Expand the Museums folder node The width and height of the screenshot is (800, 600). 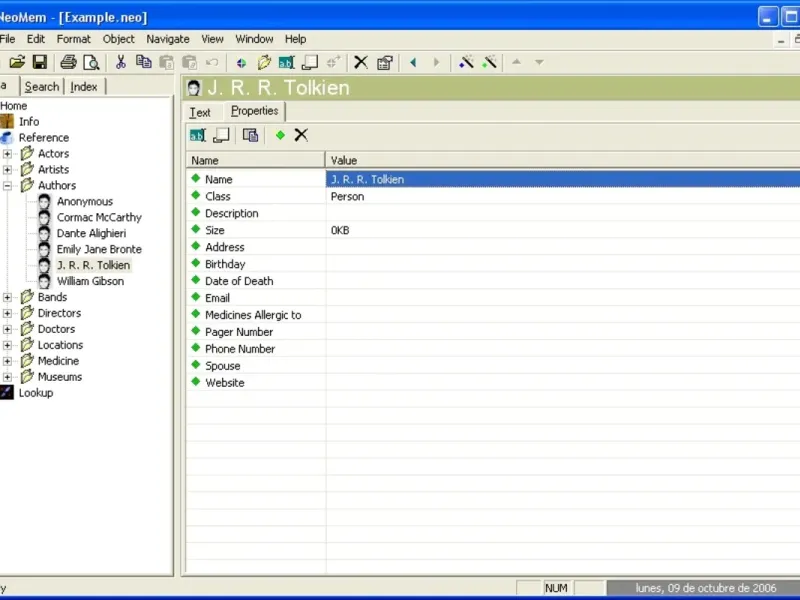click(8, 378)
